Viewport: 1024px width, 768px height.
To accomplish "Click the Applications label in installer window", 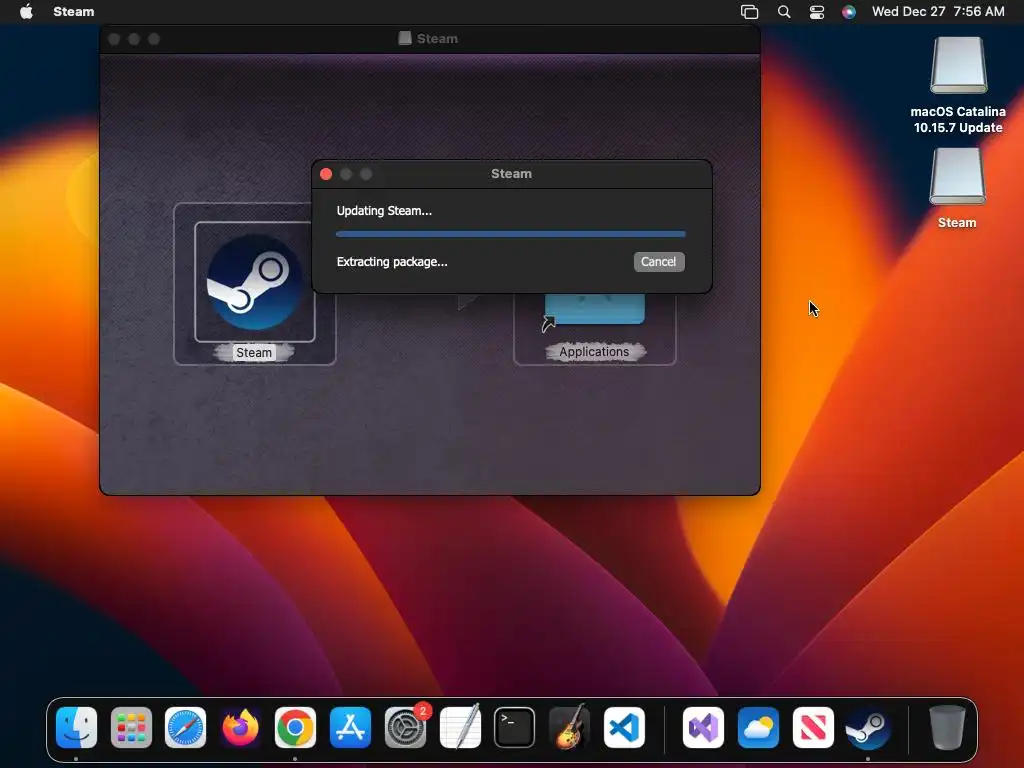I will pyautogui.click(x=594, y=352).
